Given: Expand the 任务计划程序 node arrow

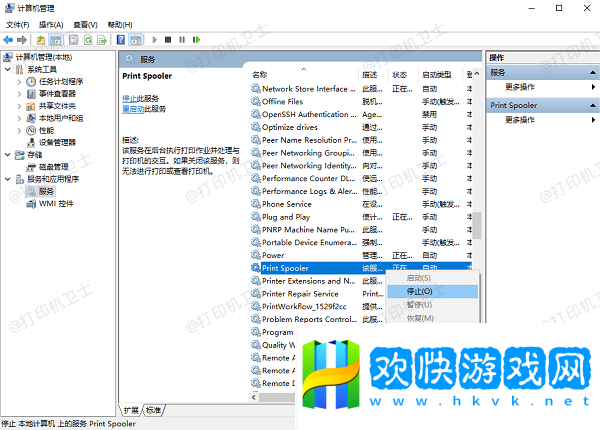Looking at the screenshot, I should click(x=19, y=81).
